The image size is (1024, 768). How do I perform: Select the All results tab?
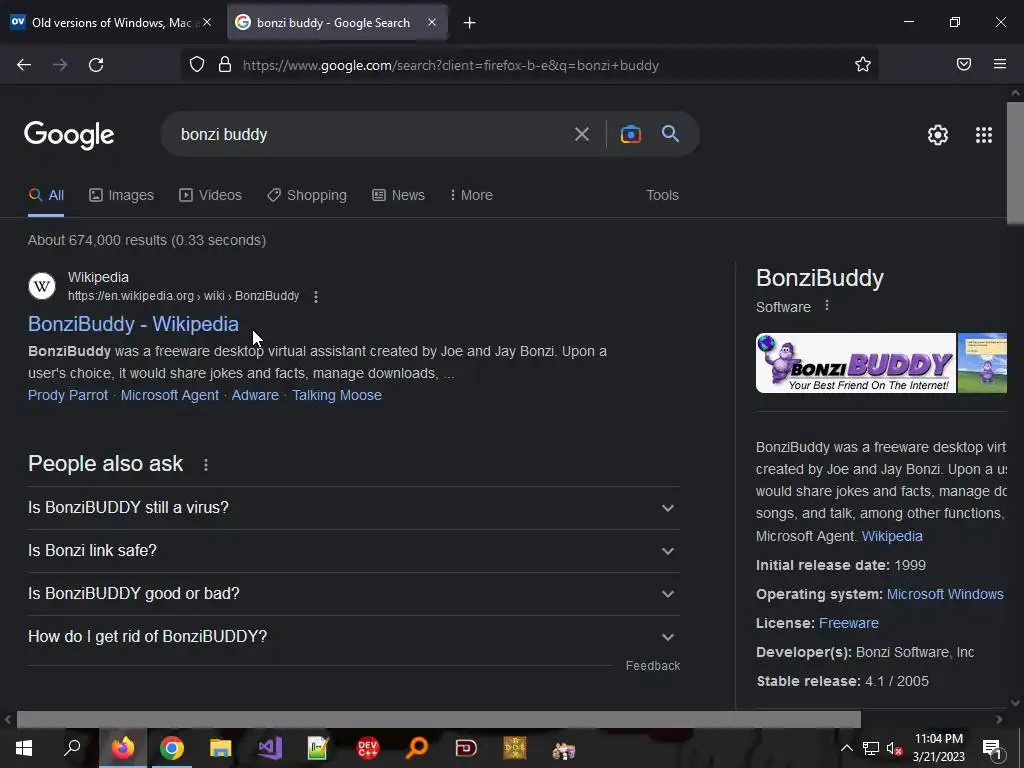(x=46, y=195)
